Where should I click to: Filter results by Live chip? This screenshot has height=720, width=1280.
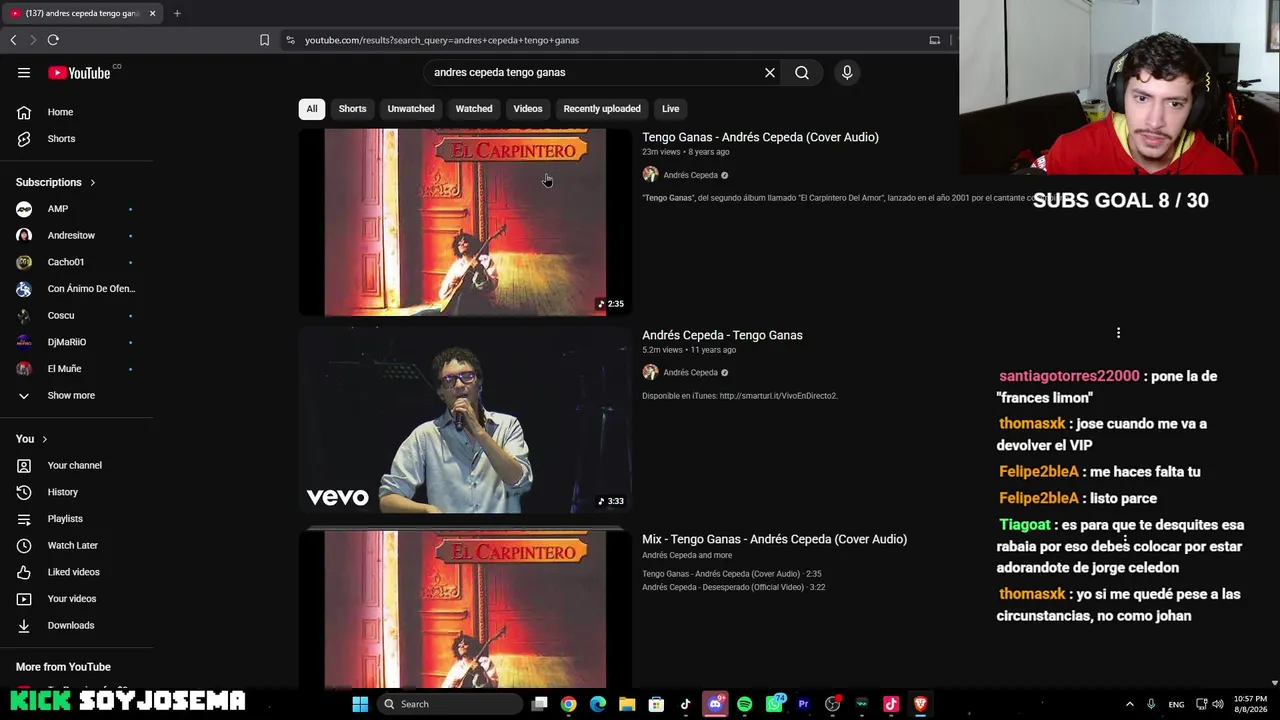pyautogui.click(x=670, y=109)
